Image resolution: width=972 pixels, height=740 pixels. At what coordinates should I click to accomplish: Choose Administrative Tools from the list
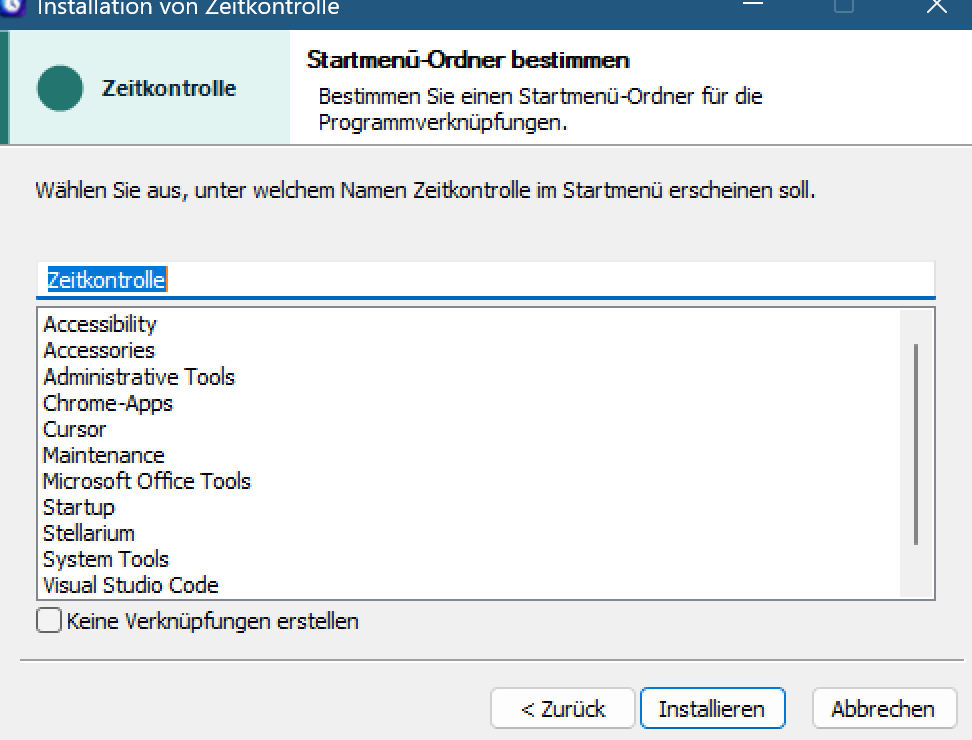tap(139, 377)
